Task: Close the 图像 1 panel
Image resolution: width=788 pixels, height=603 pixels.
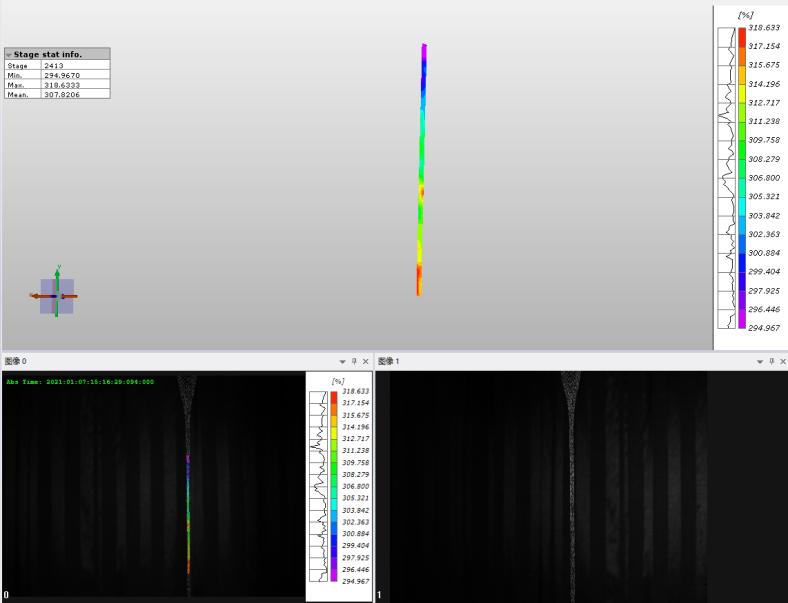Action: [x=782, y=361]
